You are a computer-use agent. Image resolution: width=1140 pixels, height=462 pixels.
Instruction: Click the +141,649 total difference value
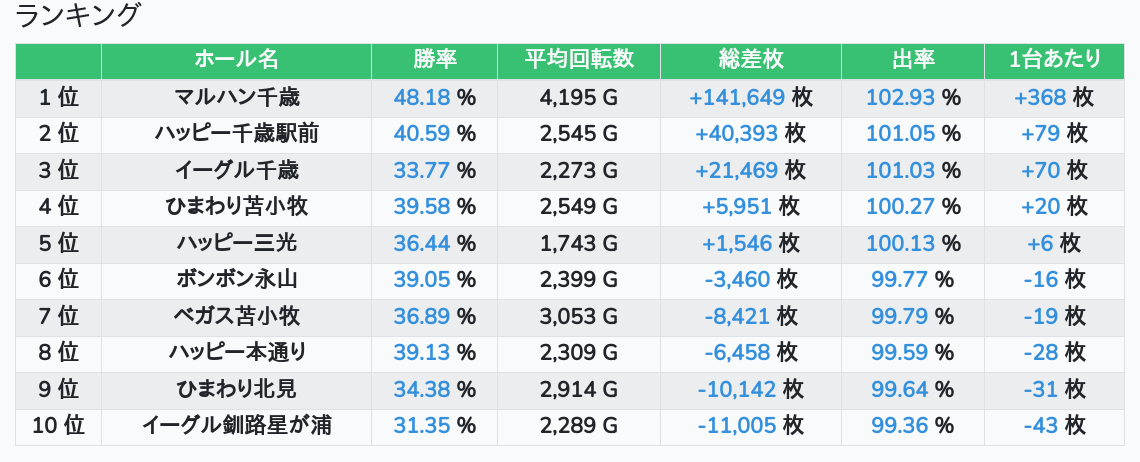pos(736,97)
